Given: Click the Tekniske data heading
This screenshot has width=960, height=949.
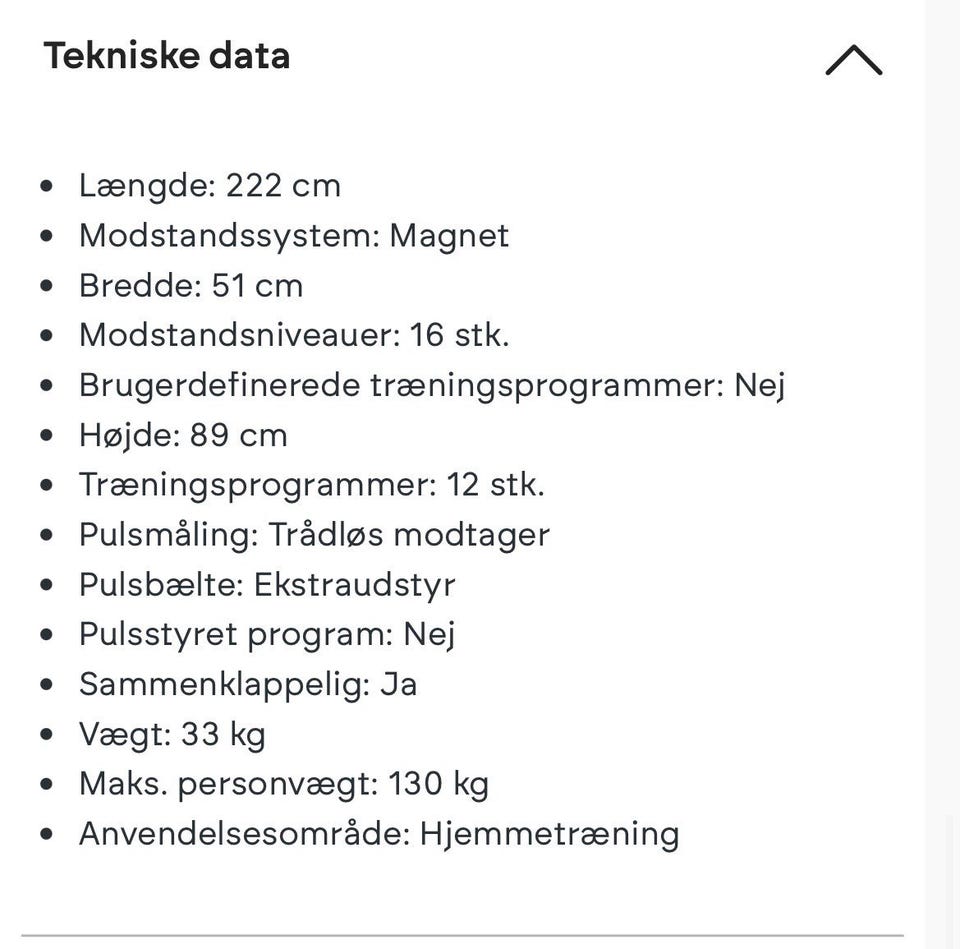Looking at the screenshot, I should tap(167, 56).
